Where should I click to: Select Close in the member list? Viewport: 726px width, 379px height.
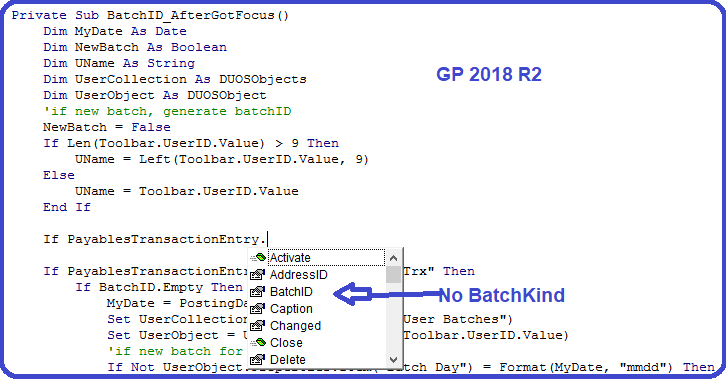[286, 343]
